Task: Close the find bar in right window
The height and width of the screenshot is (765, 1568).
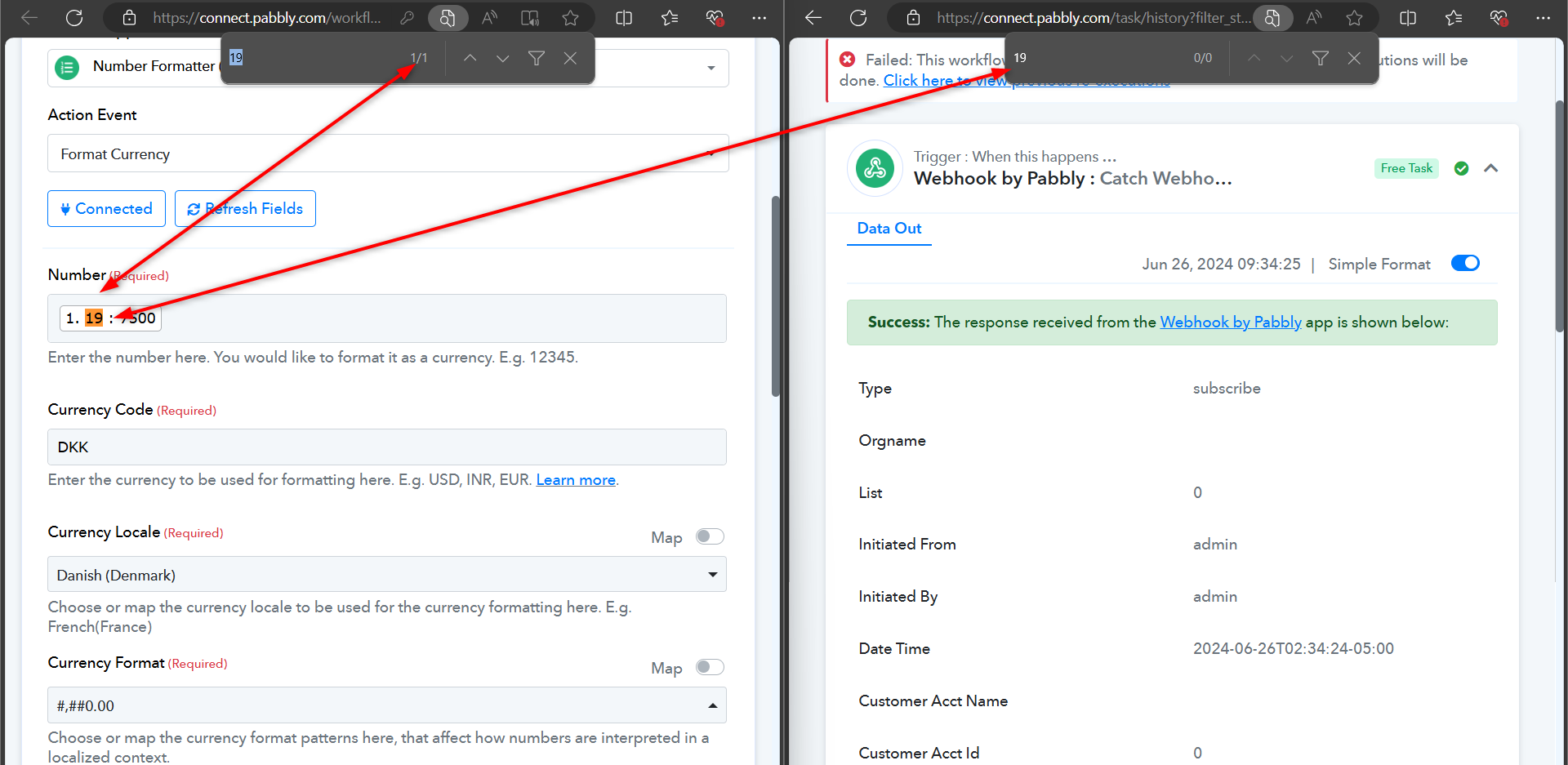Action: click(x=1354, y=58)
